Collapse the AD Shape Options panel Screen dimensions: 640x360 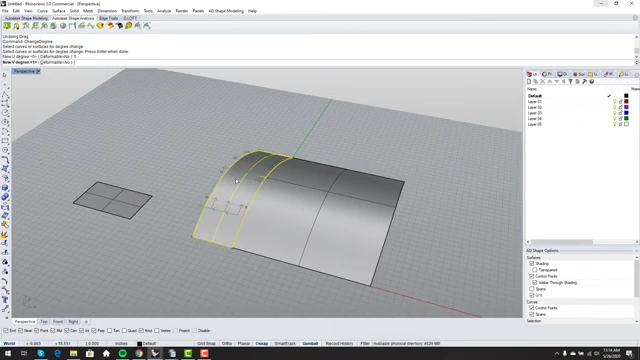[x=636, y=251]
